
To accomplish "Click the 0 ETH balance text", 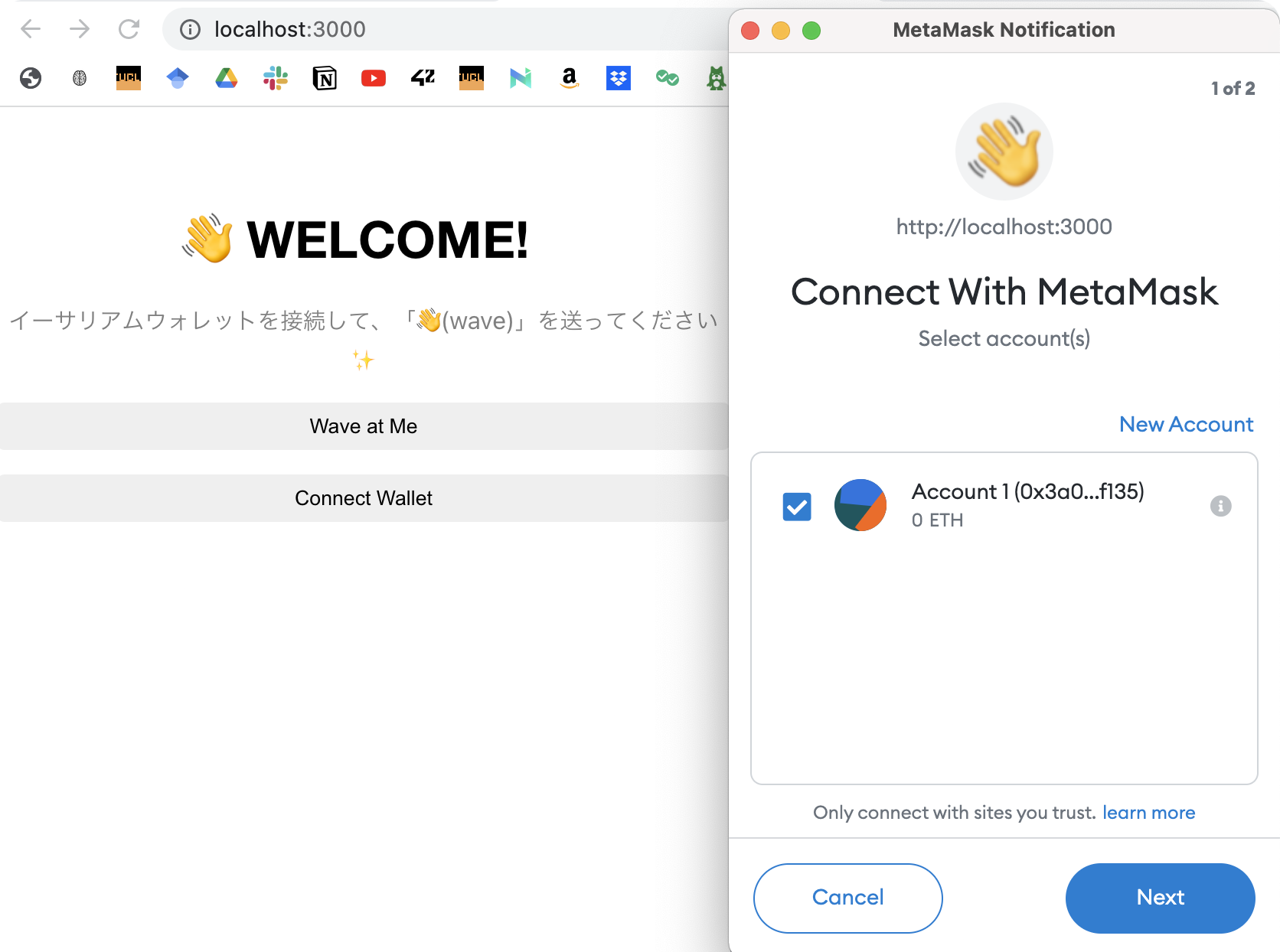I will point(937,520).
